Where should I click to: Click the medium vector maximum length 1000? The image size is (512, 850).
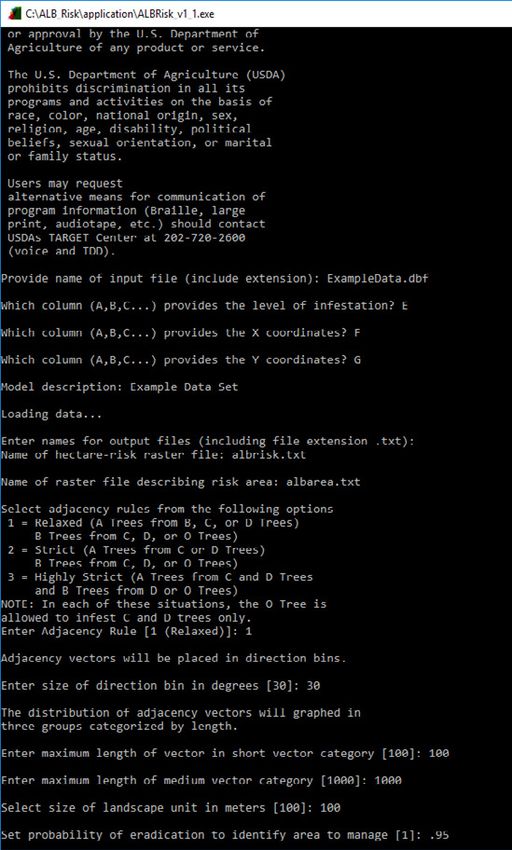pyautogui.click(x=388, y=780)
